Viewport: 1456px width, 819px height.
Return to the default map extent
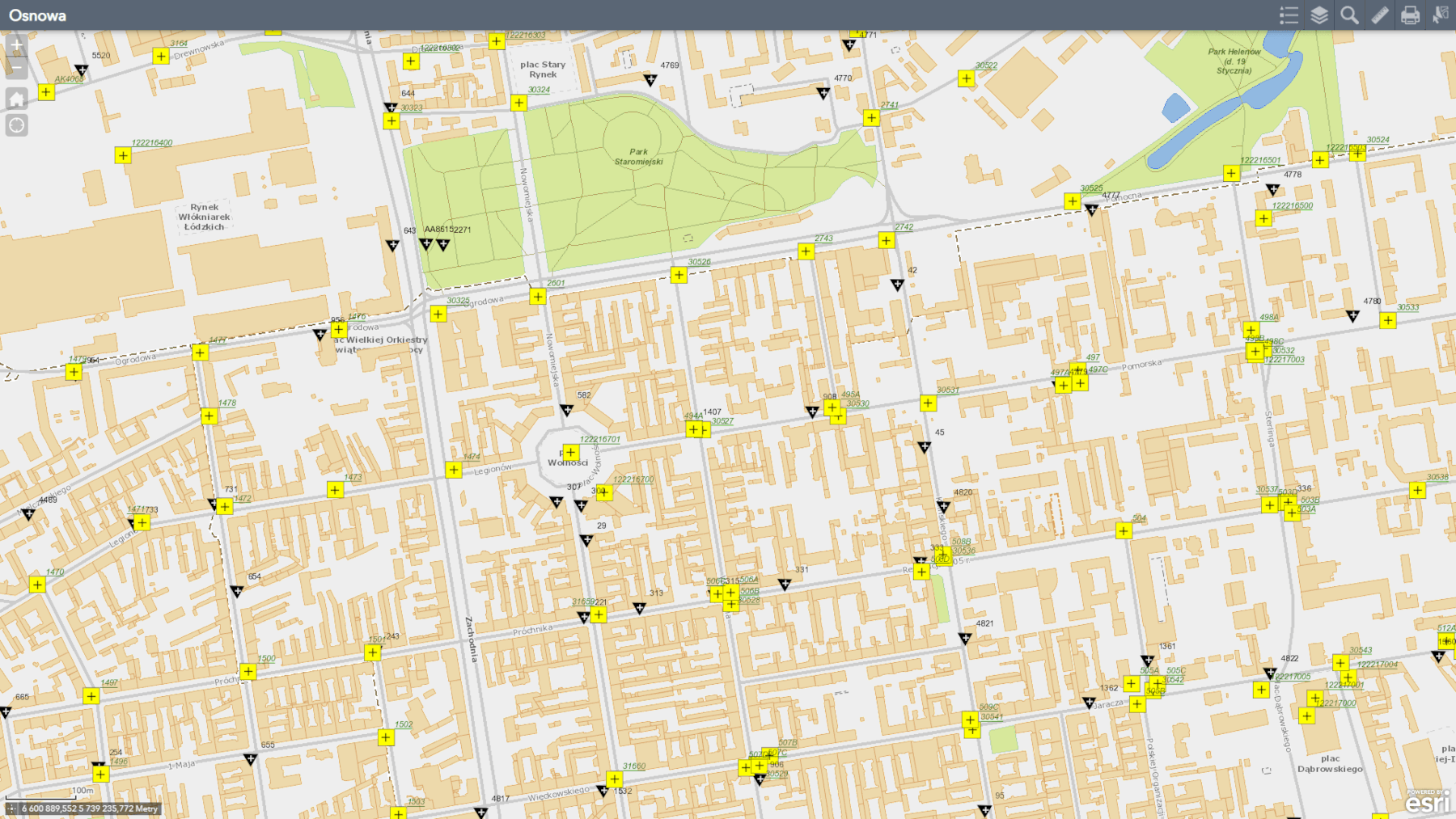(x=16, y=99)
